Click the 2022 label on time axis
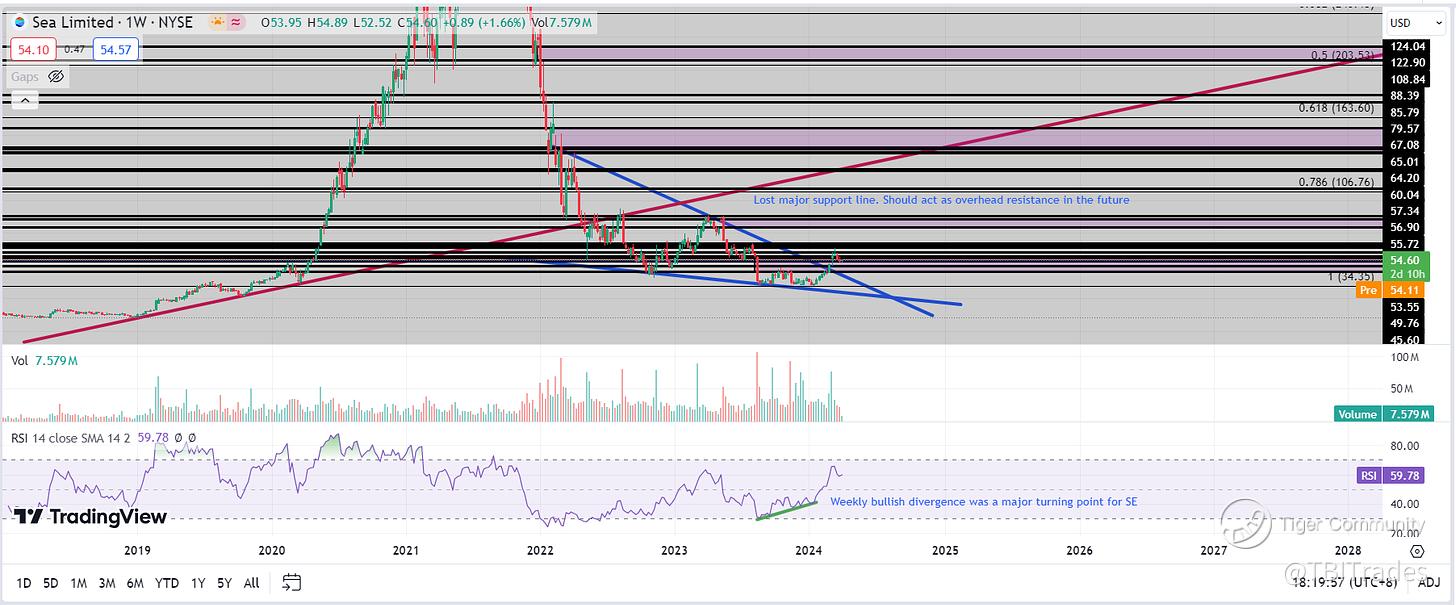Screen dimensions: 1456x605 tap(540, 550)
